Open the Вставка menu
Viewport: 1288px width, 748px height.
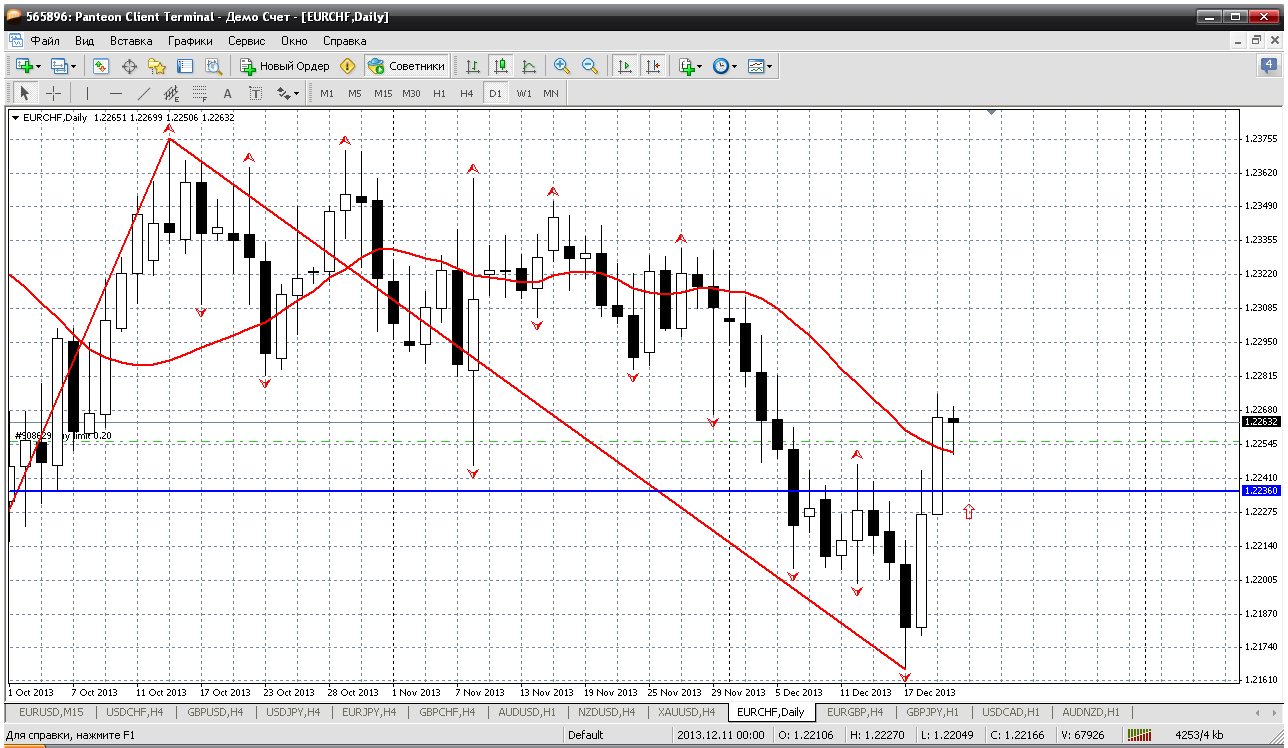[x=131, y=41]
